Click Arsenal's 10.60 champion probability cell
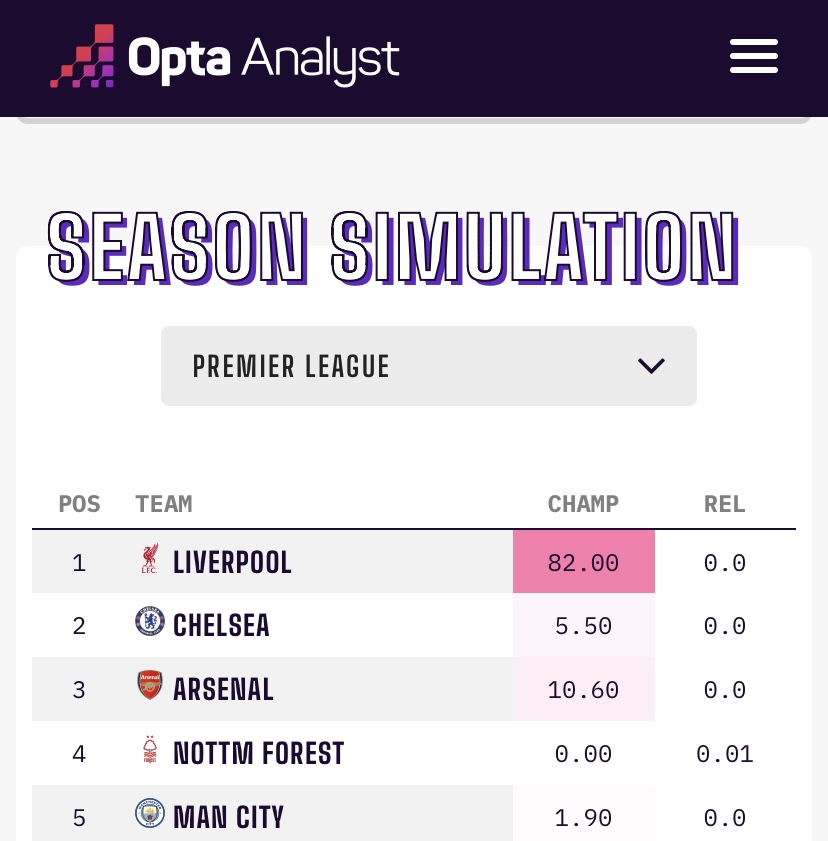 coord(583,690)
